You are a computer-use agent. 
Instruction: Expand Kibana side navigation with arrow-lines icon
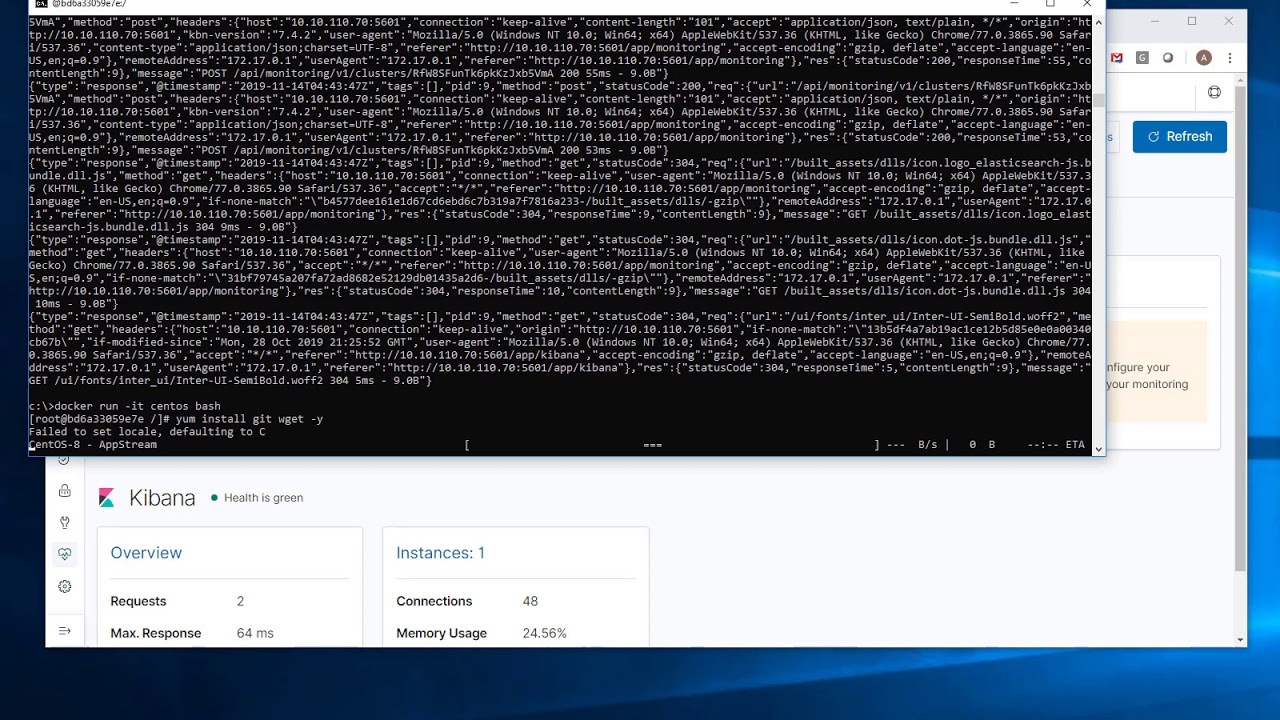click(65, 631)
